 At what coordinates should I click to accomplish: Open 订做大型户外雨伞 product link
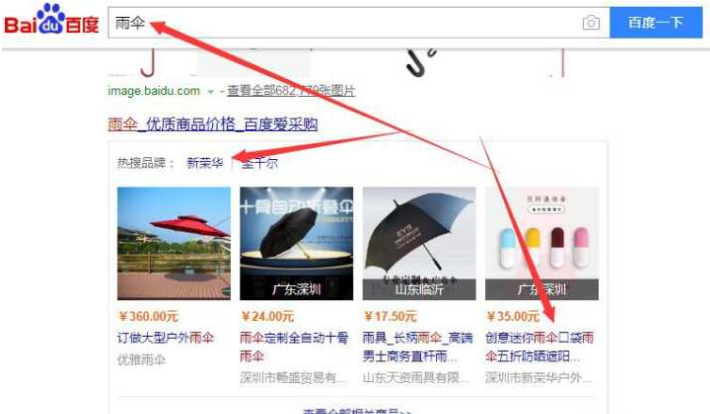click(165, 338)
